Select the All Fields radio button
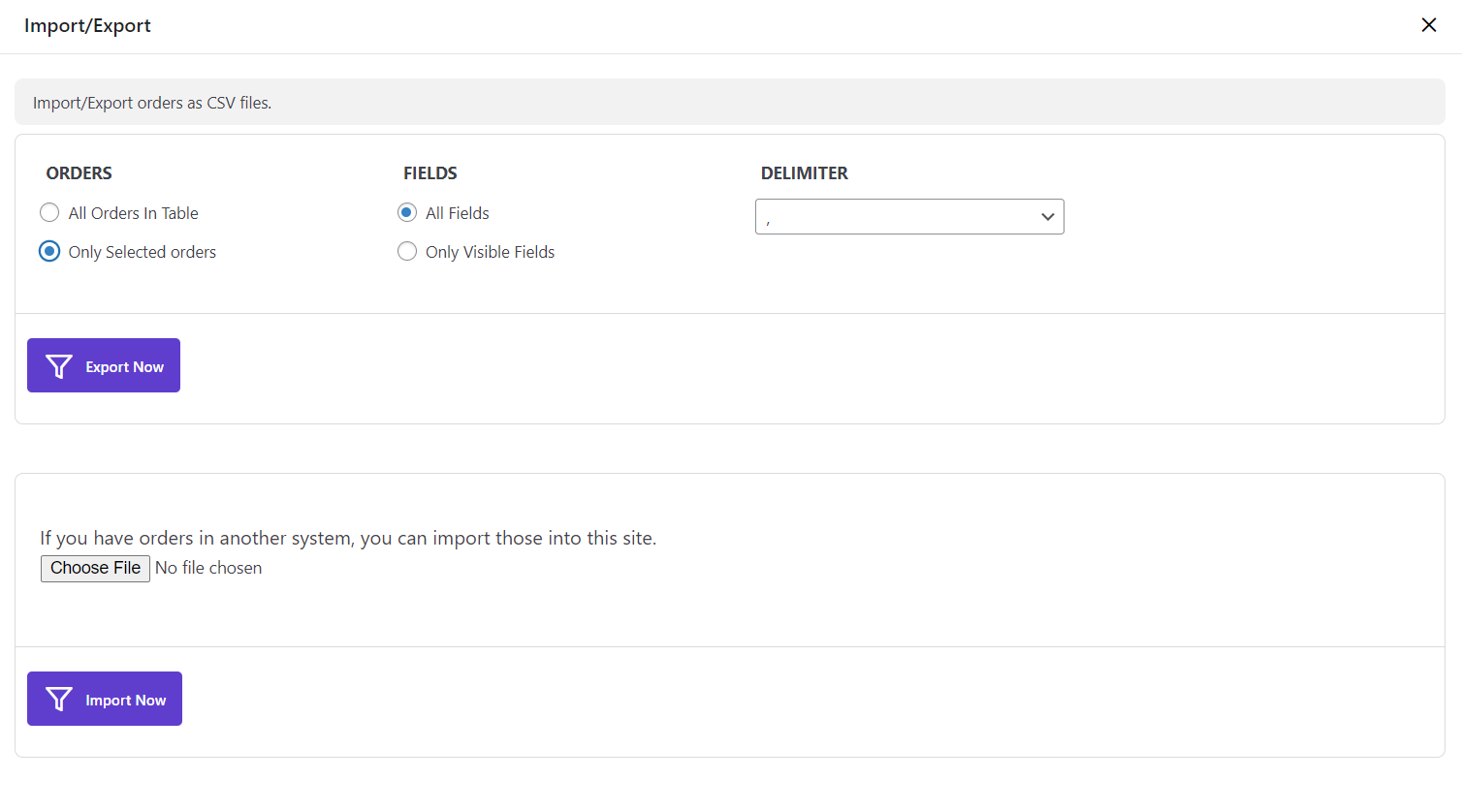 [407, 213]
